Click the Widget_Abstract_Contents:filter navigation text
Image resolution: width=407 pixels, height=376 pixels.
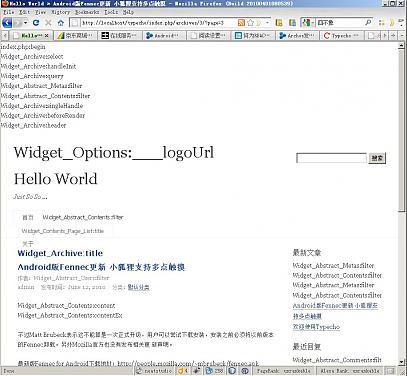pos(83,217)
